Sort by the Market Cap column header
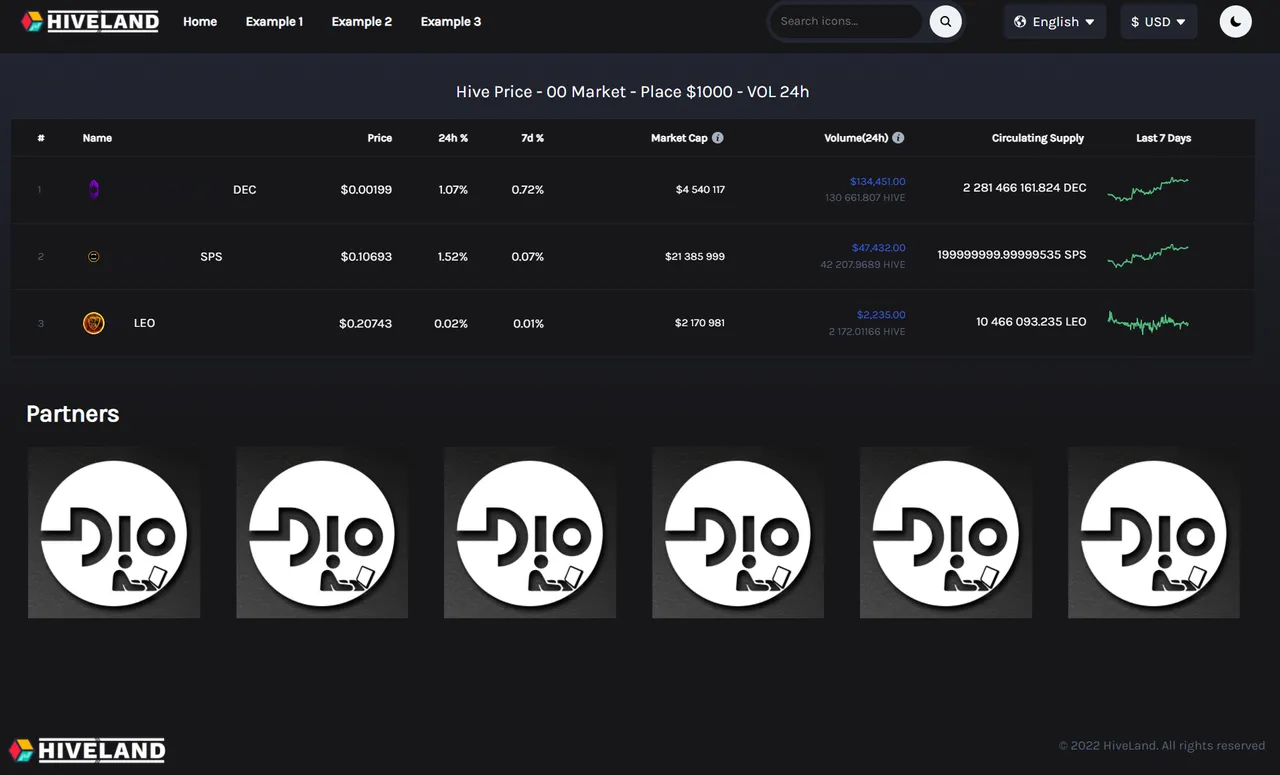This screenshot has width=1280, height=775. tap(679, 138)
